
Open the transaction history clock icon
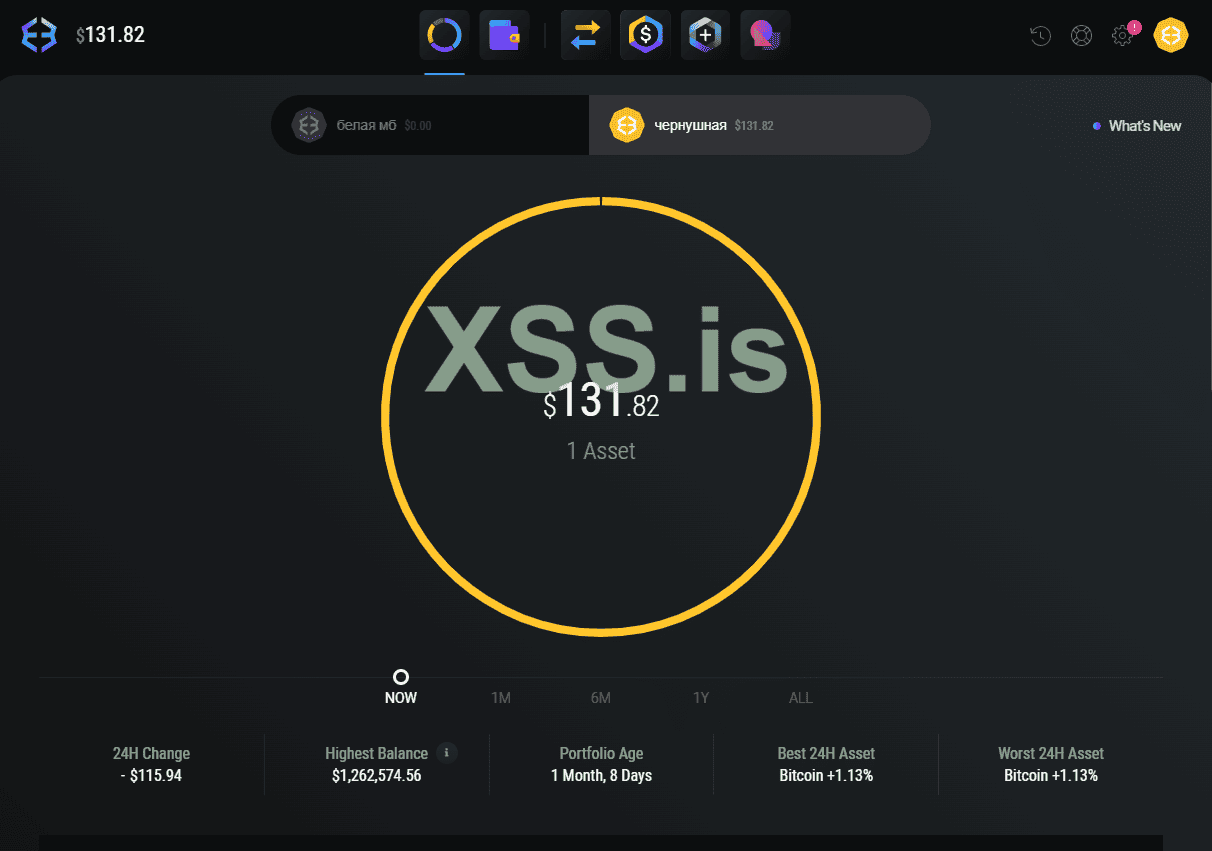click(x=1041, y=36)
